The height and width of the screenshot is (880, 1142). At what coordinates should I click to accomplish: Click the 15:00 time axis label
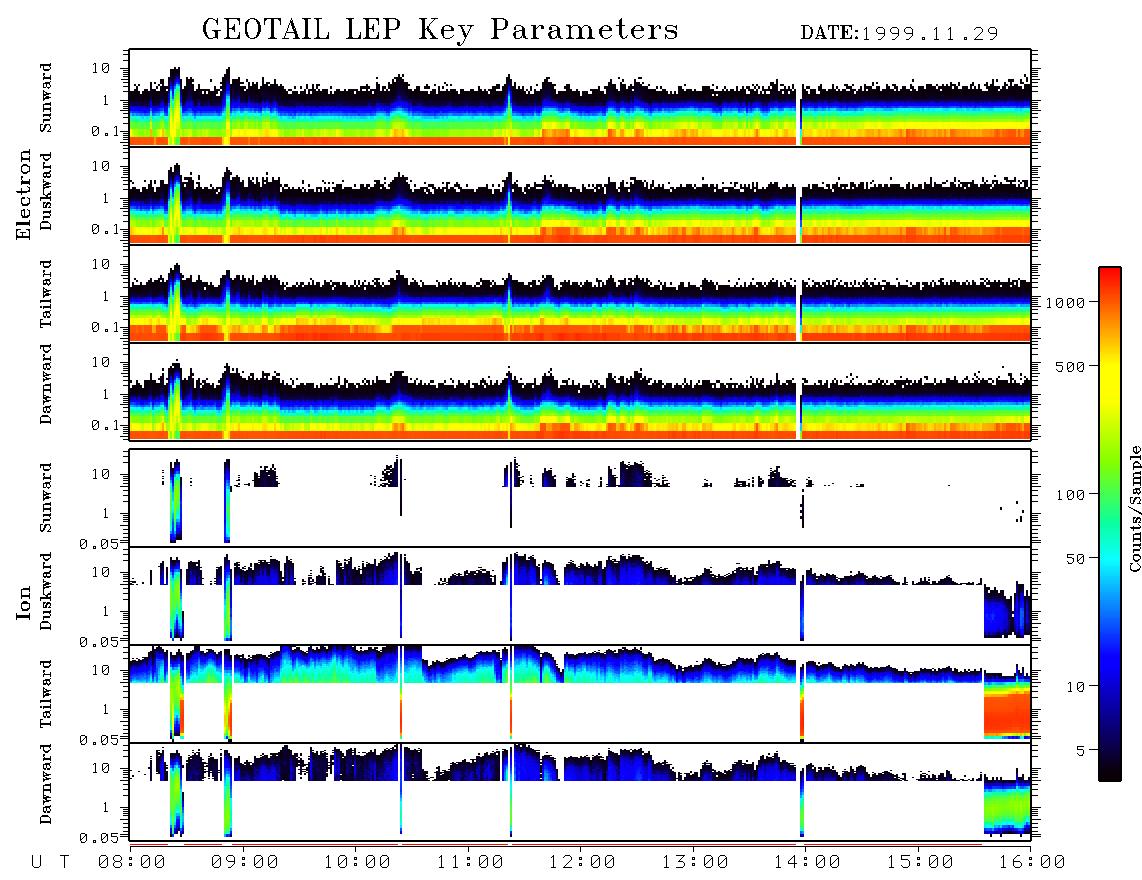921,863
